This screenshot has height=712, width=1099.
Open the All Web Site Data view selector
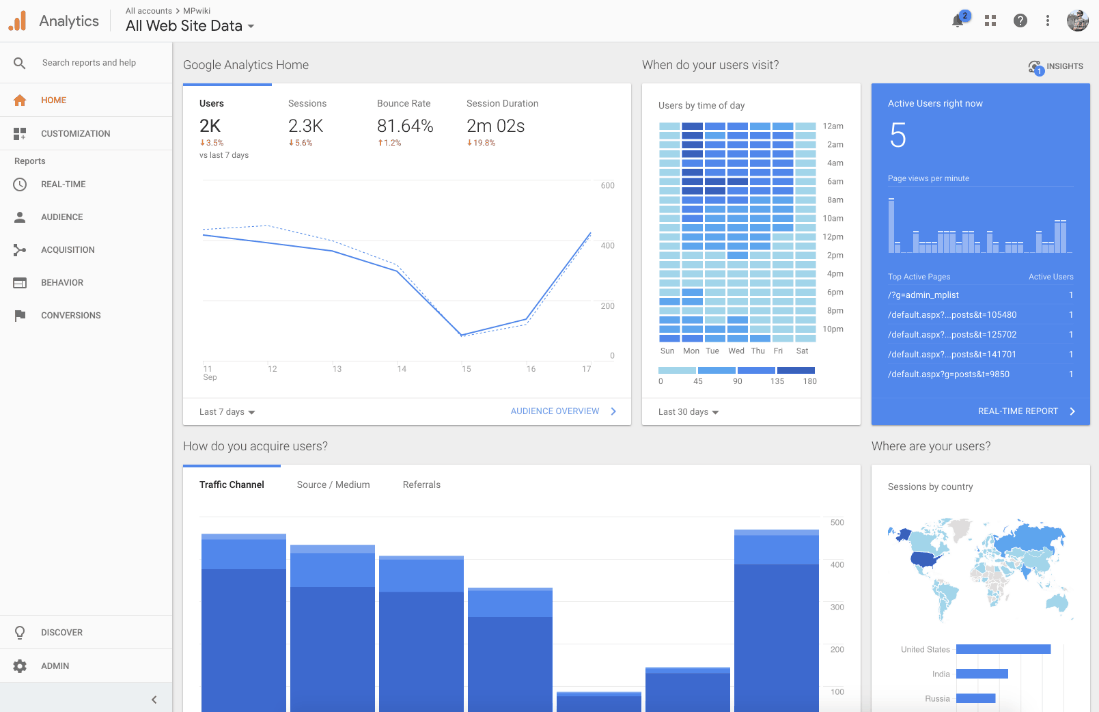[x=189, y=26]
